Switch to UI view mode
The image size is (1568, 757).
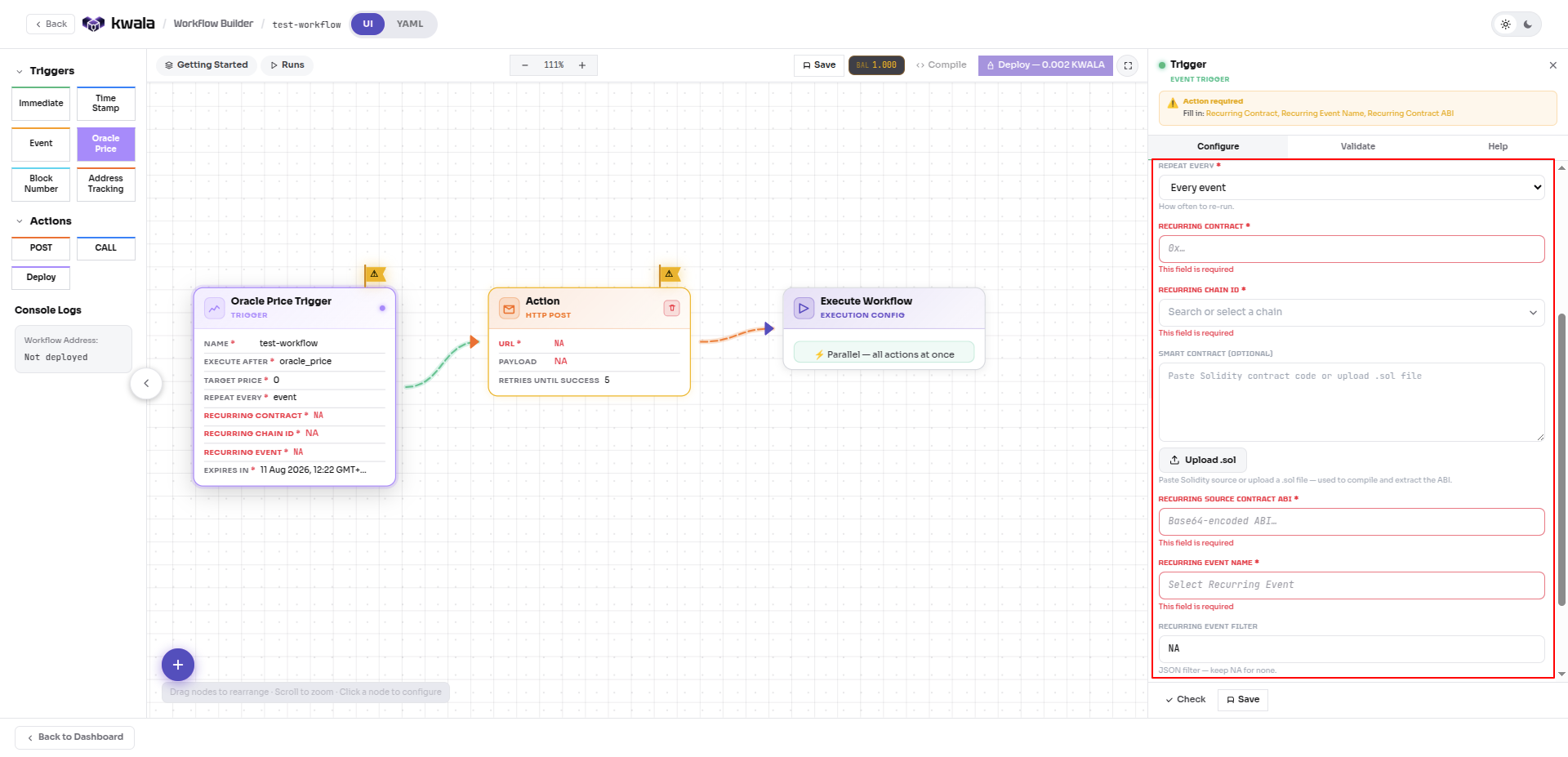367,24
